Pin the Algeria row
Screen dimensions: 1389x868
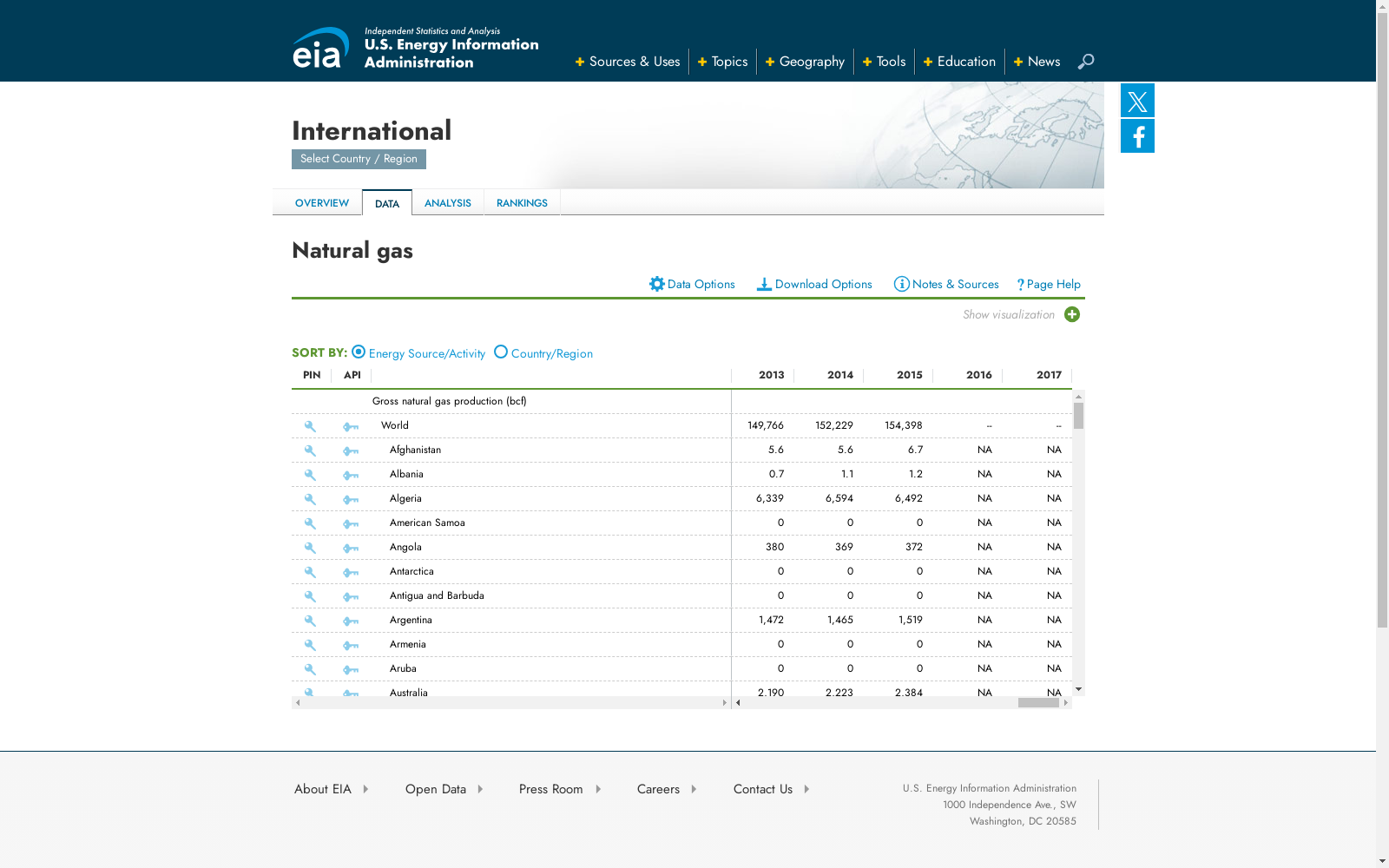(310, 499)
